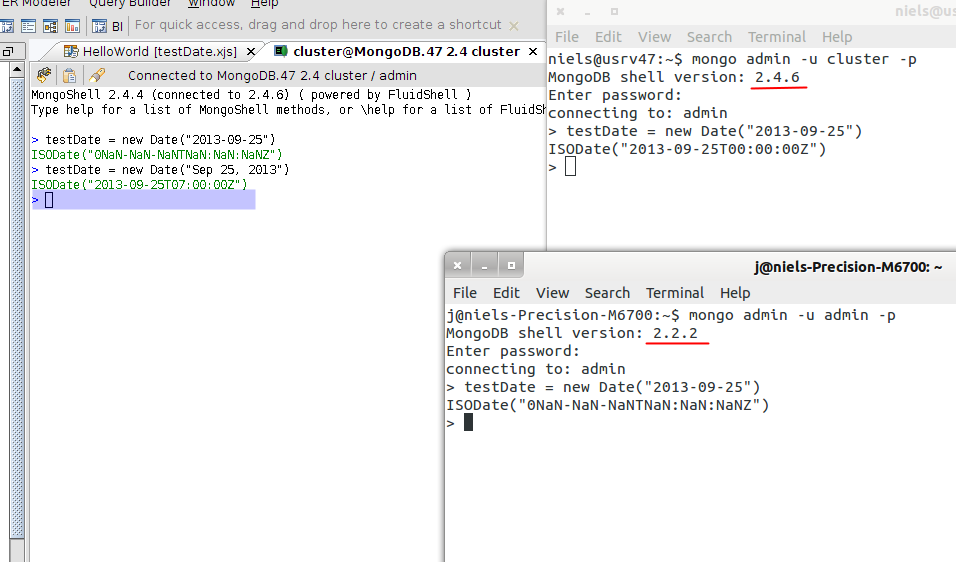
Task: Click the scroll up arrow of left scrollbar
Action: [x=17, y=70]
